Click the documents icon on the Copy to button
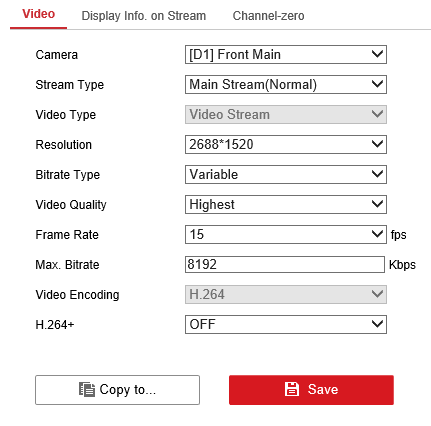 (x=87, y=389)
